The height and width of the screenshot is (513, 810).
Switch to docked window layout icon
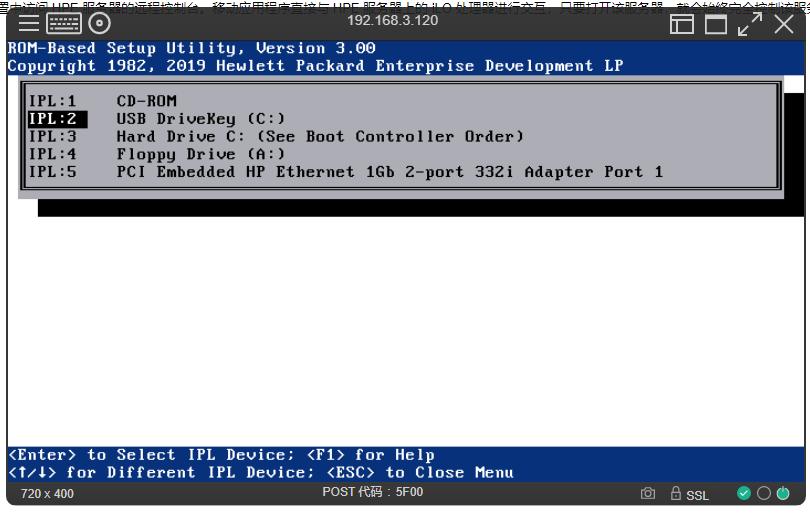click(x=682, y=24)
